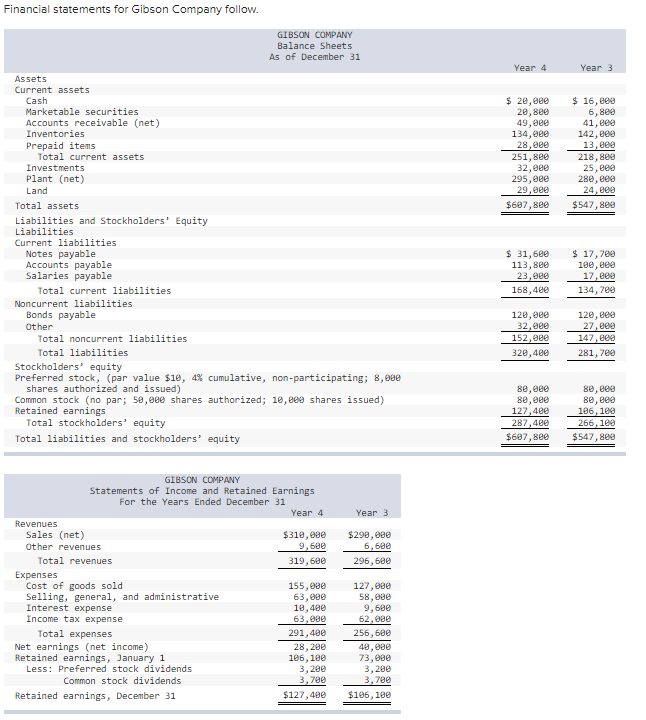Click the Year 3 column header in balance sheet
646x720 pixels.
(x=596, y=68)
